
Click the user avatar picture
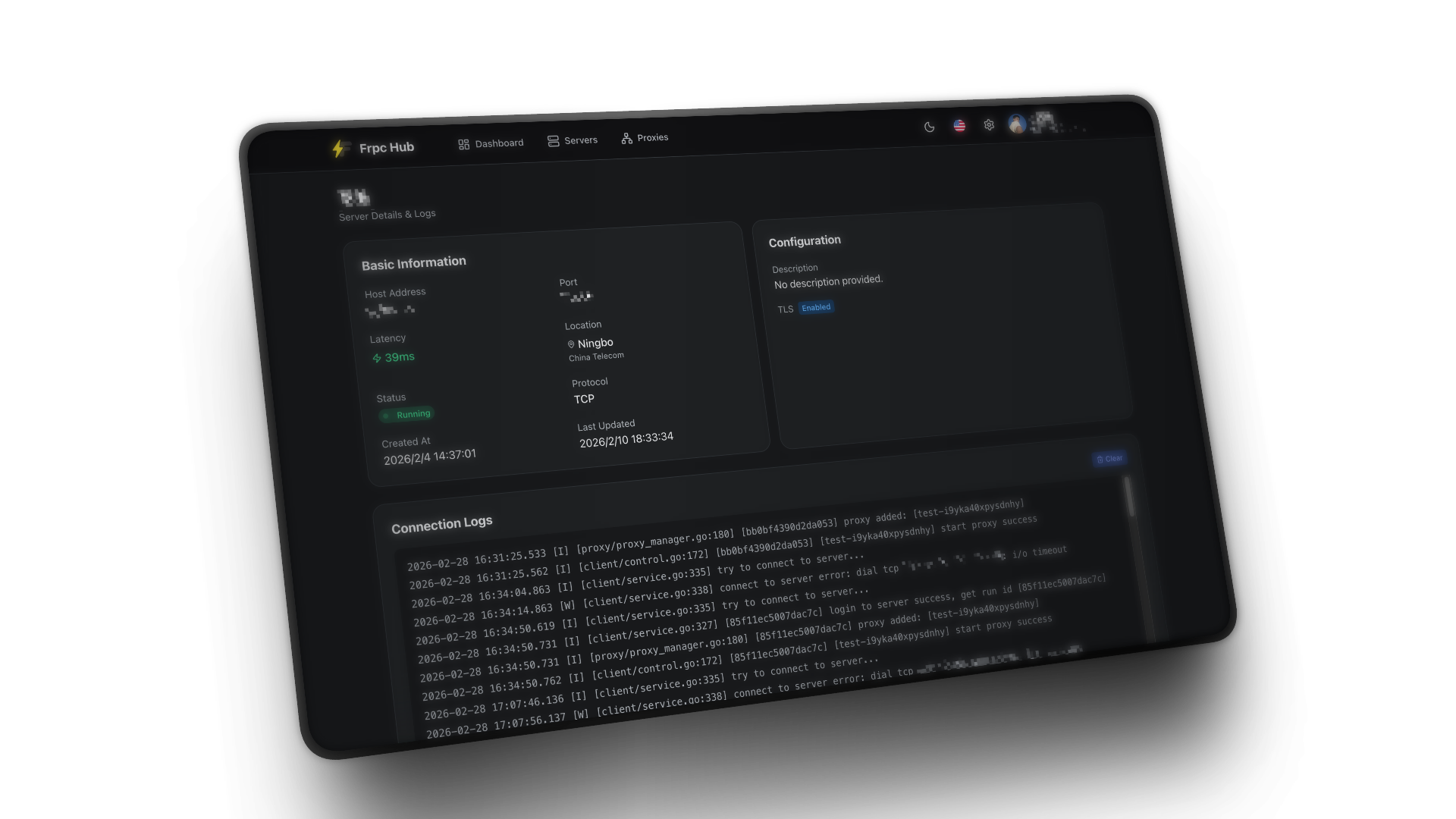[x=1017, y=124]
